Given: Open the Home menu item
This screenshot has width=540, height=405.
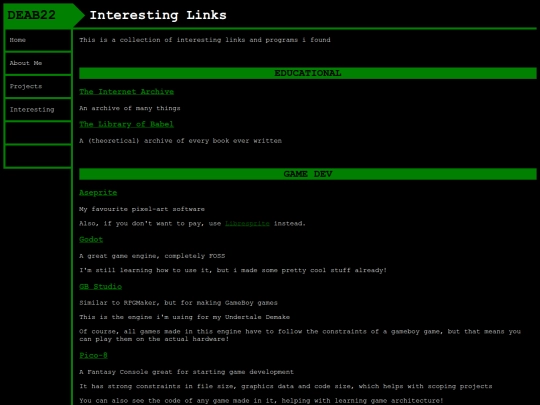Looking at the screenshot, I should pos(38,40).
